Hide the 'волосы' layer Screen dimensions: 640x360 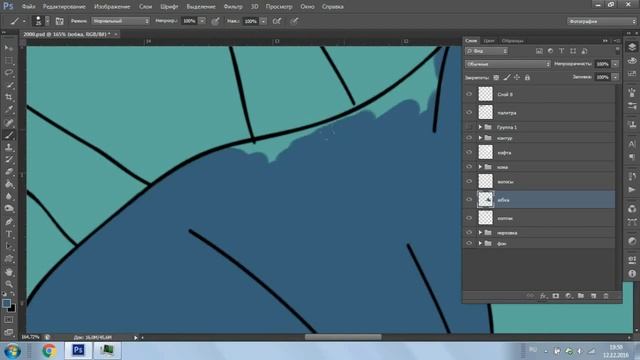469,181
